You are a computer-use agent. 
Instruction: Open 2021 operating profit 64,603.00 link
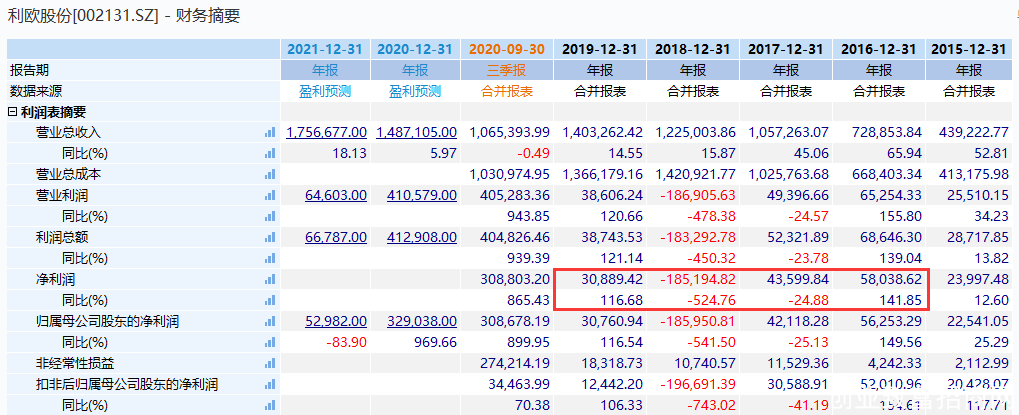point(335,195)
